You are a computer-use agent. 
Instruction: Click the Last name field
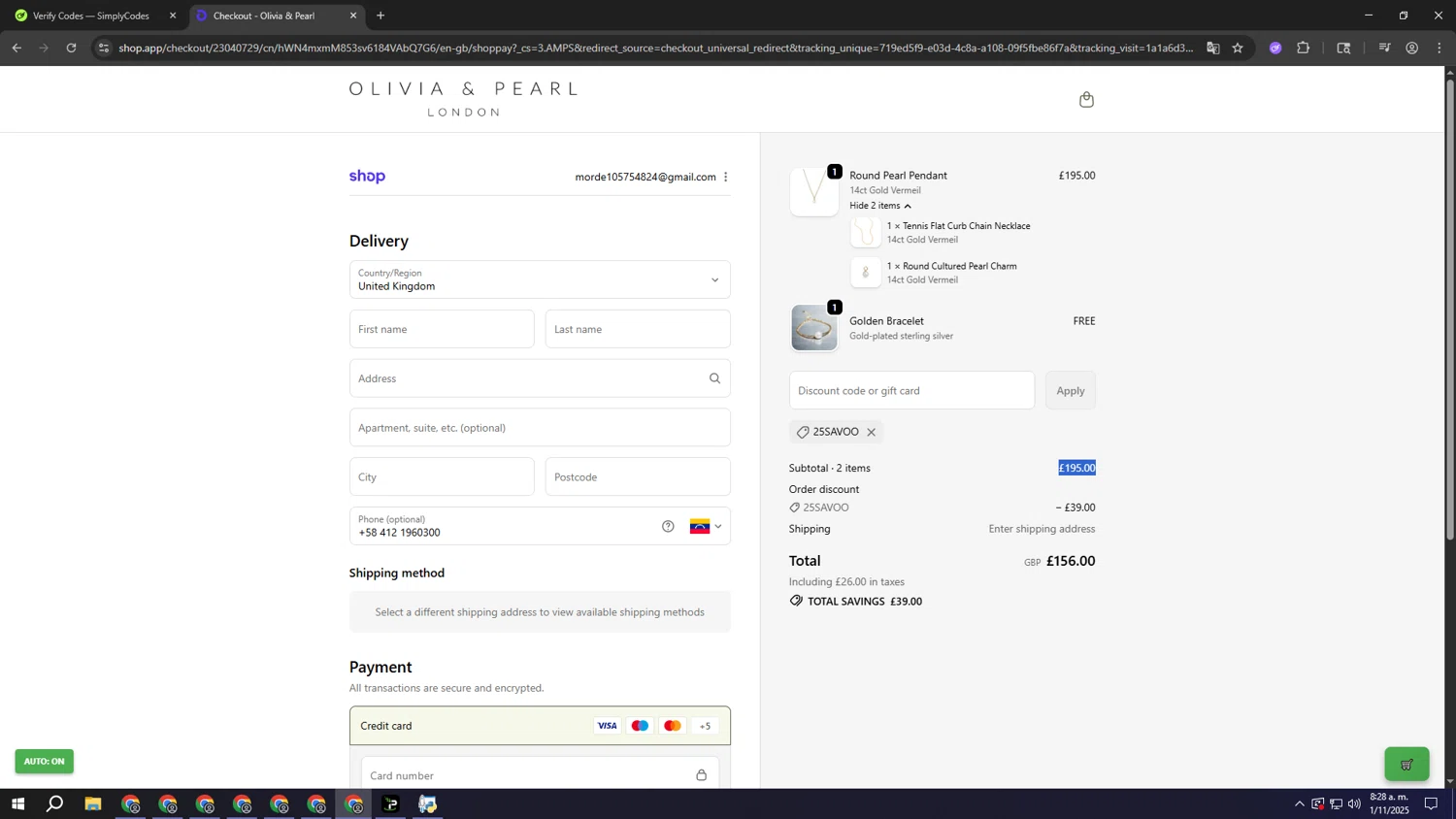coord(638,329)
